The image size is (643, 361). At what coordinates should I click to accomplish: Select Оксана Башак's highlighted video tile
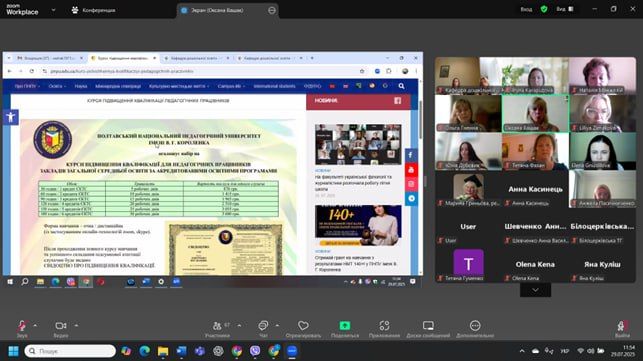click(535, 113)
